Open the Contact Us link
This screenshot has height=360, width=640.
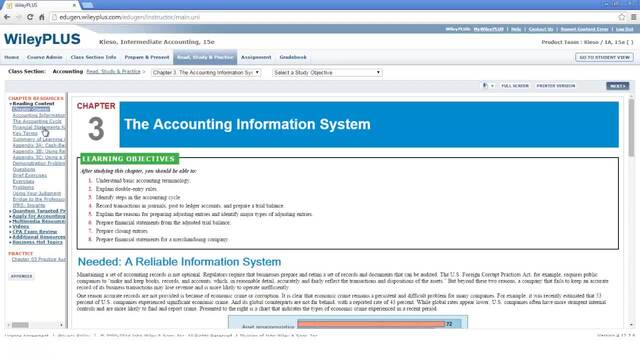click(541, 29)
